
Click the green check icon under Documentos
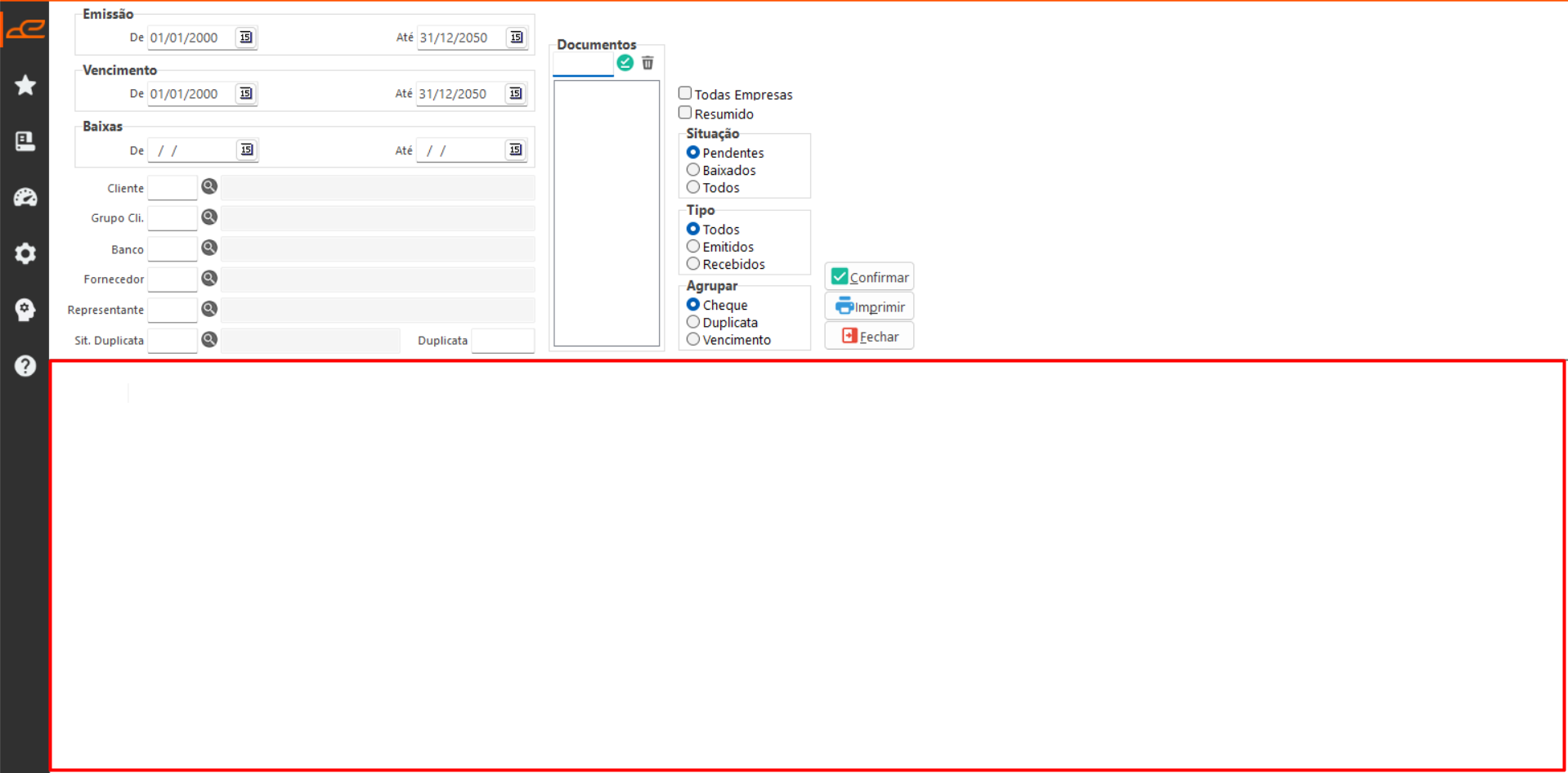tap(625, 63)
